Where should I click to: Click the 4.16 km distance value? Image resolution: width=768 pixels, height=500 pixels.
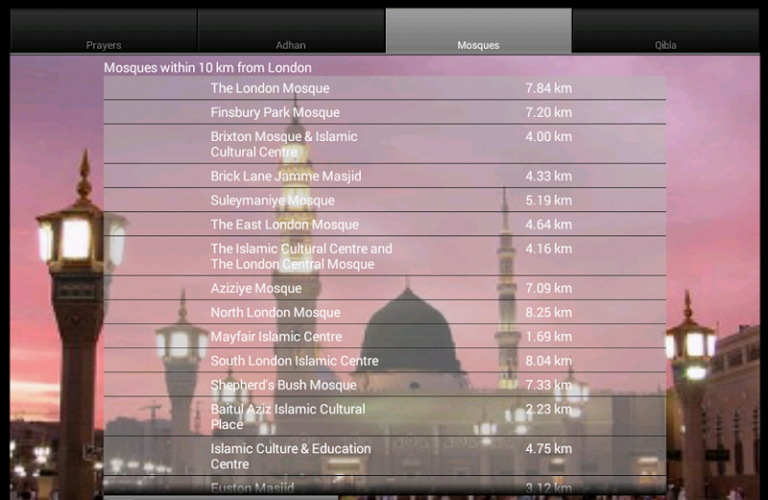549,248
